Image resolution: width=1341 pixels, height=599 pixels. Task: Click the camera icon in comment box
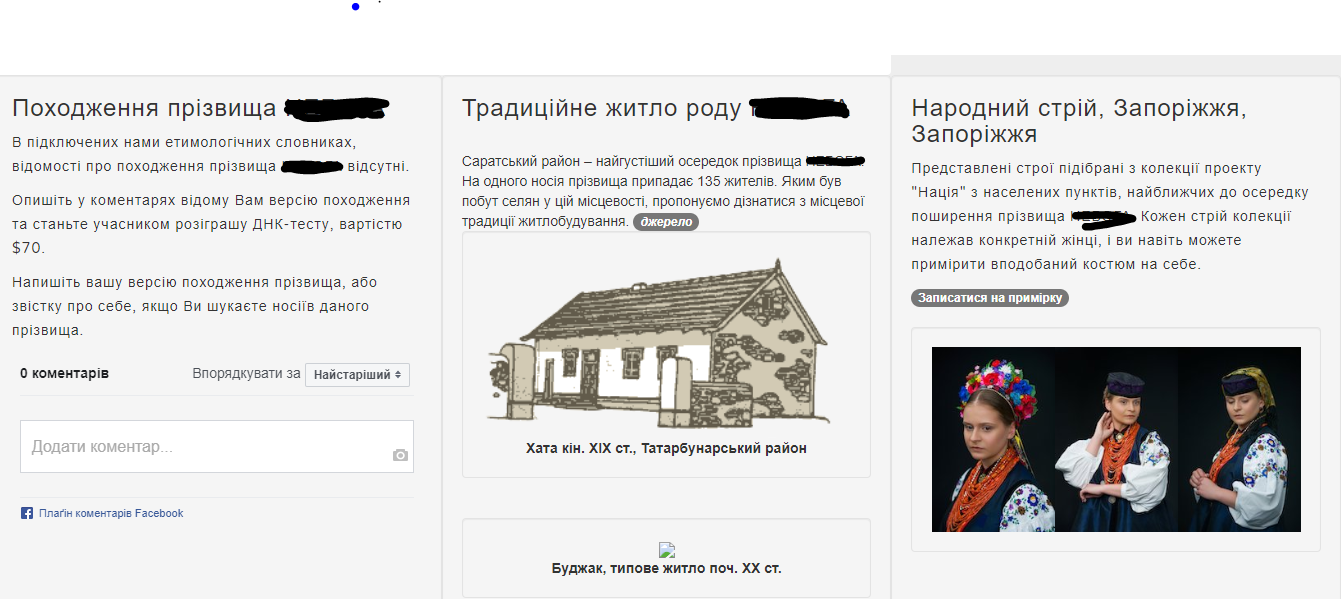point(400,455)
